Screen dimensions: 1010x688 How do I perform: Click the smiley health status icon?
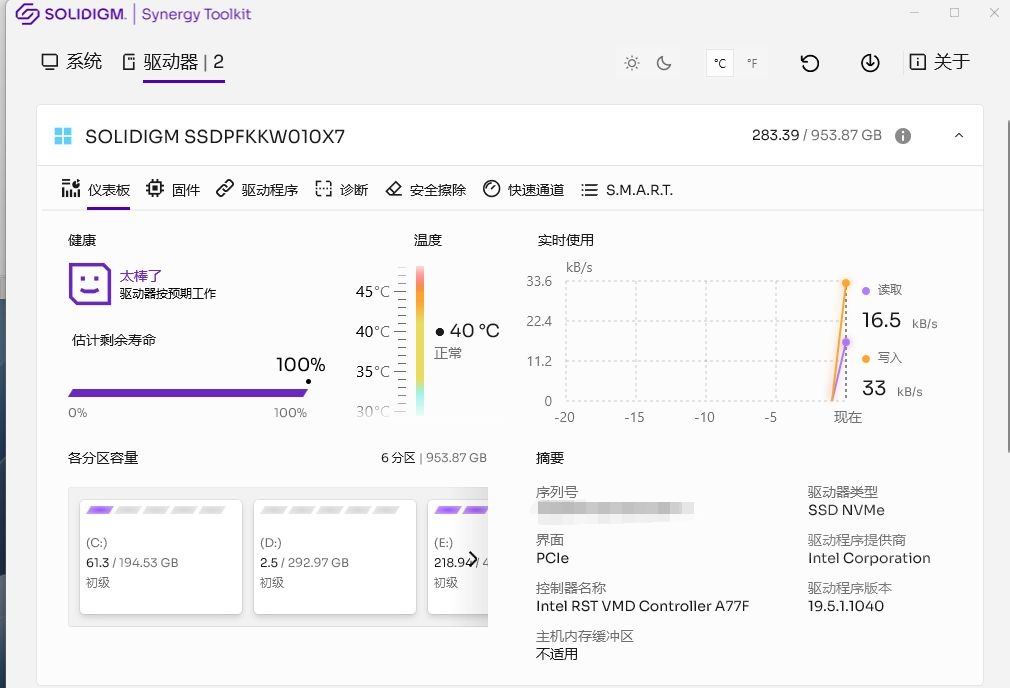click(x=89, y=284)
